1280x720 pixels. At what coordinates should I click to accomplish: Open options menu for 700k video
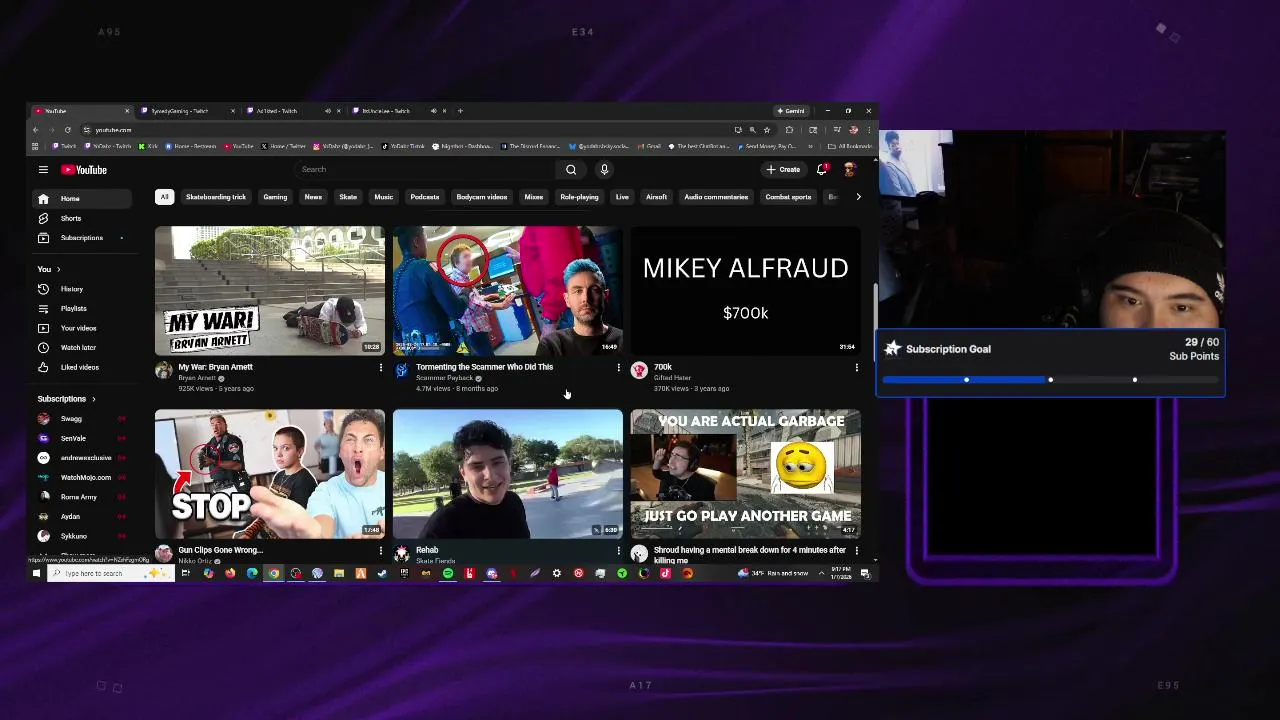pyautogui.click(x=856, y=368)
